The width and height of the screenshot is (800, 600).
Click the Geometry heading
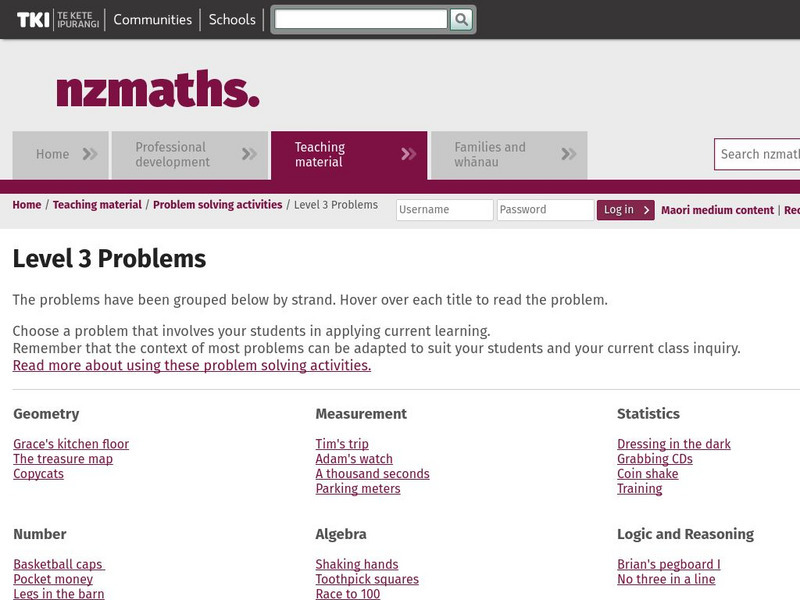click(x=46, y=414)
